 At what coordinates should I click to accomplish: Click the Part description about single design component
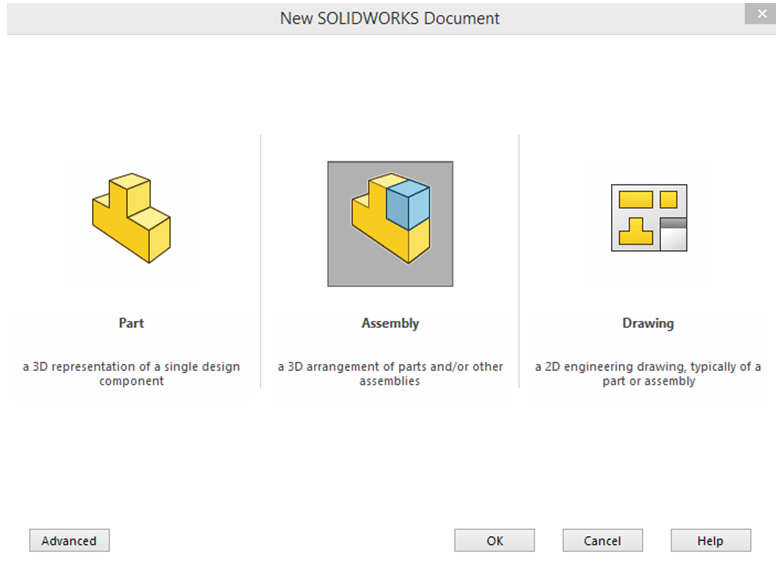click(131, 374)
